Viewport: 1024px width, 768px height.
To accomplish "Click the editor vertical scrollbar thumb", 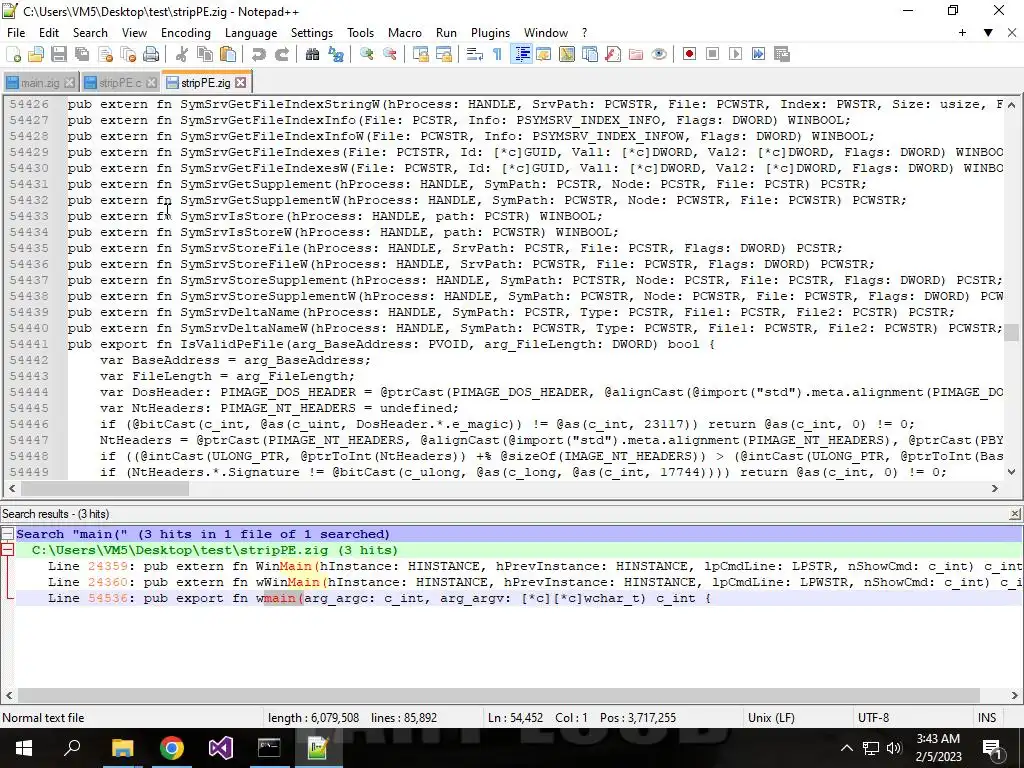I will point(1012,332).
